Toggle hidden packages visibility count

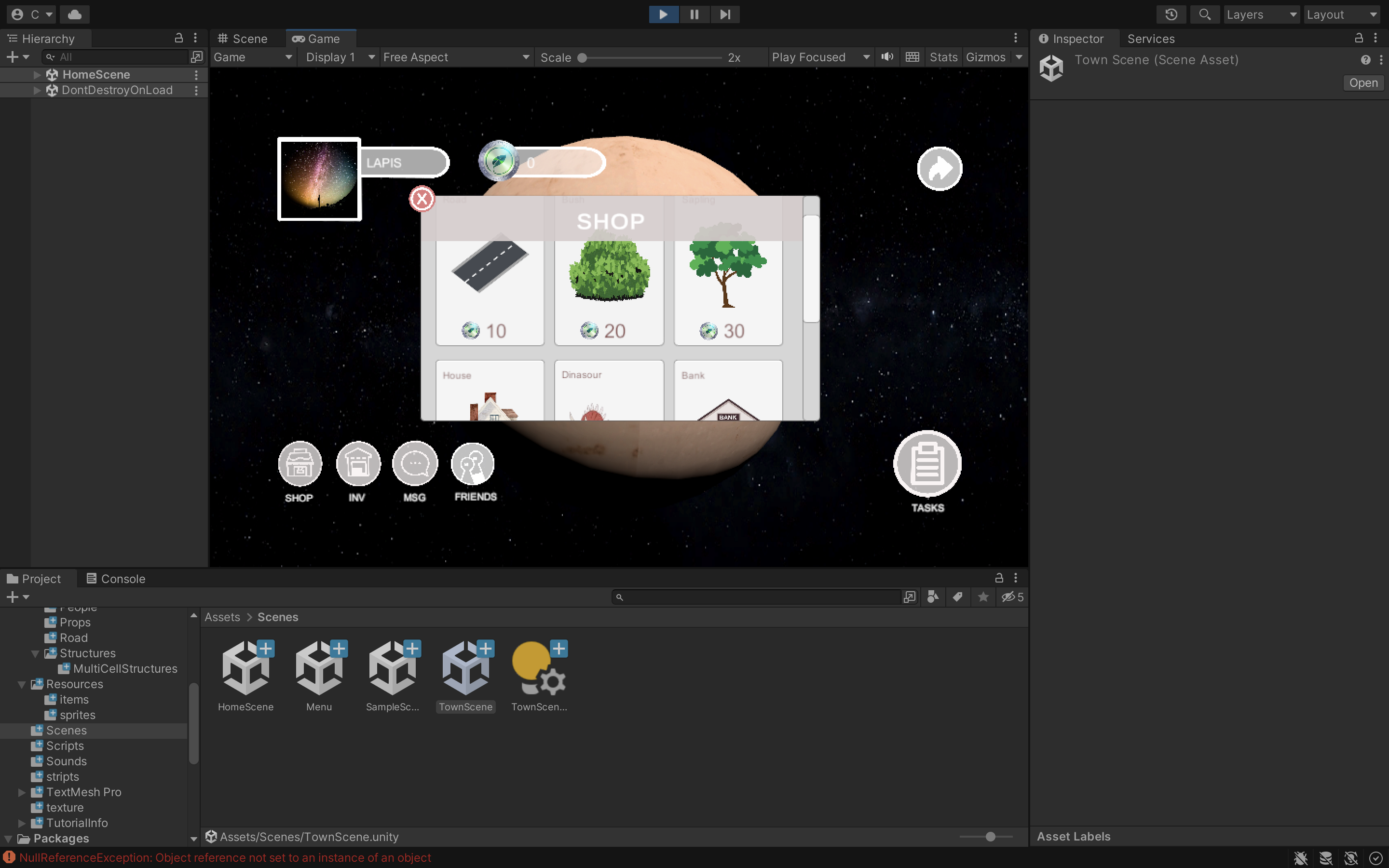click(x=1012, y=597)
